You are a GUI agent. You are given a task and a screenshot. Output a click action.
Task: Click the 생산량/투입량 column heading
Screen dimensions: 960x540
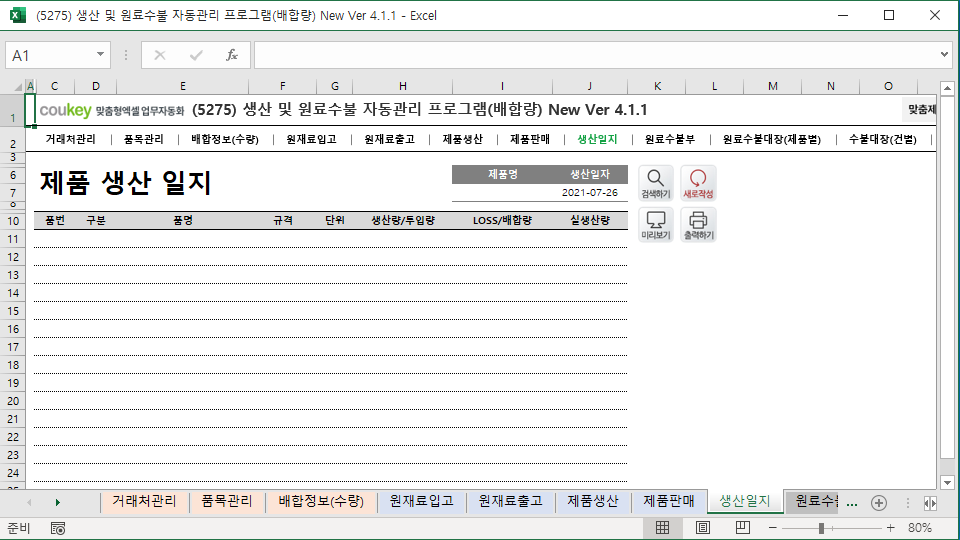(402, 220)
